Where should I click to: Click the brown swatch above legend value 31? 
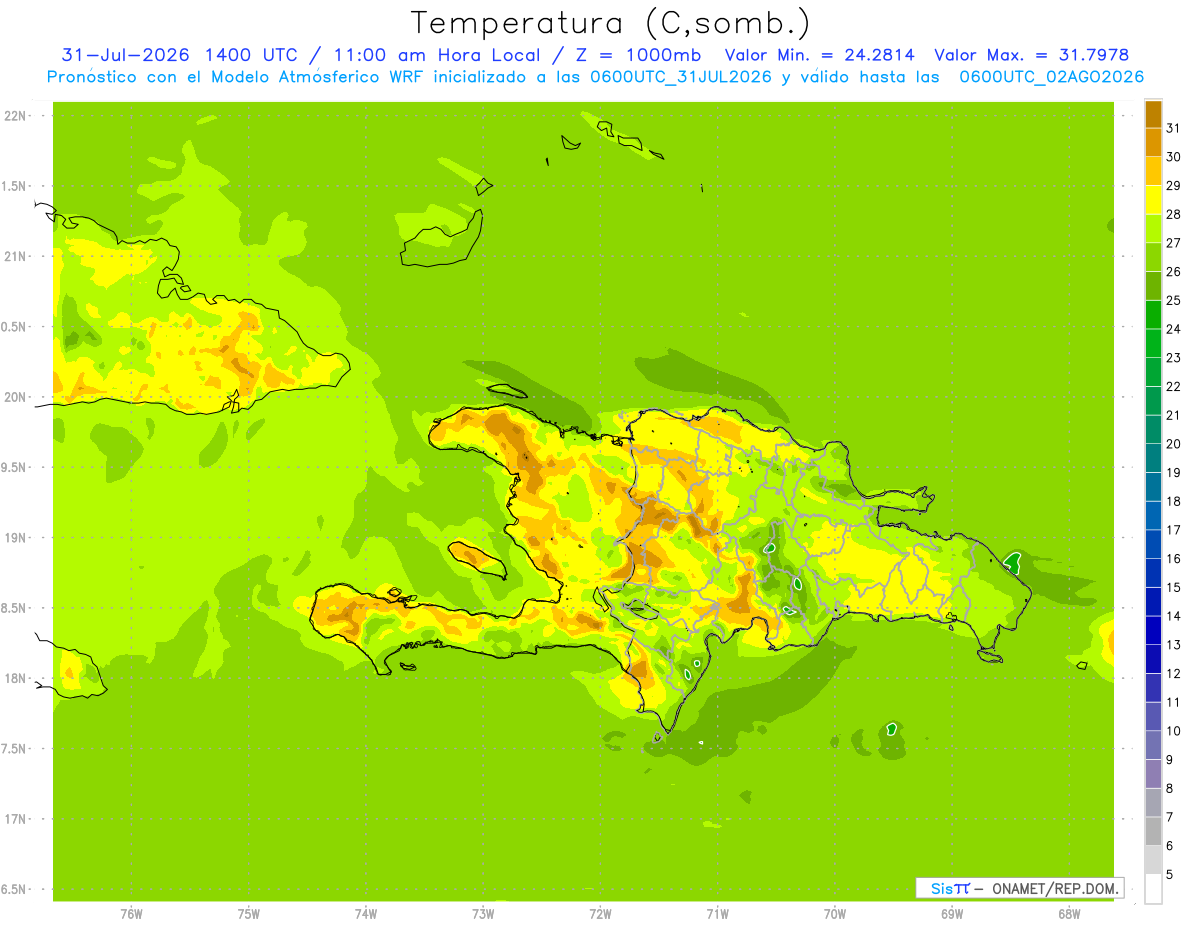(1153, 115)
